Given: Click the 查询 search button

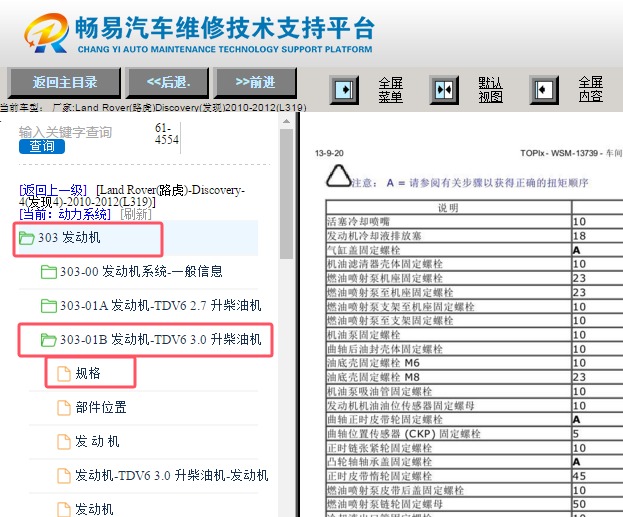Looking at the screenshot, I should click(x=41, y=146).
